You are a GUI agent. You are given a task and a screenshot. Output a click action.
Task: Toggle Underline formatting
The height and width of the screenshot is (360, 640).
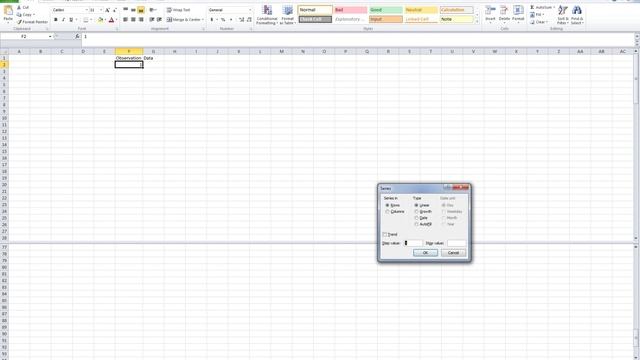point(71,20)
